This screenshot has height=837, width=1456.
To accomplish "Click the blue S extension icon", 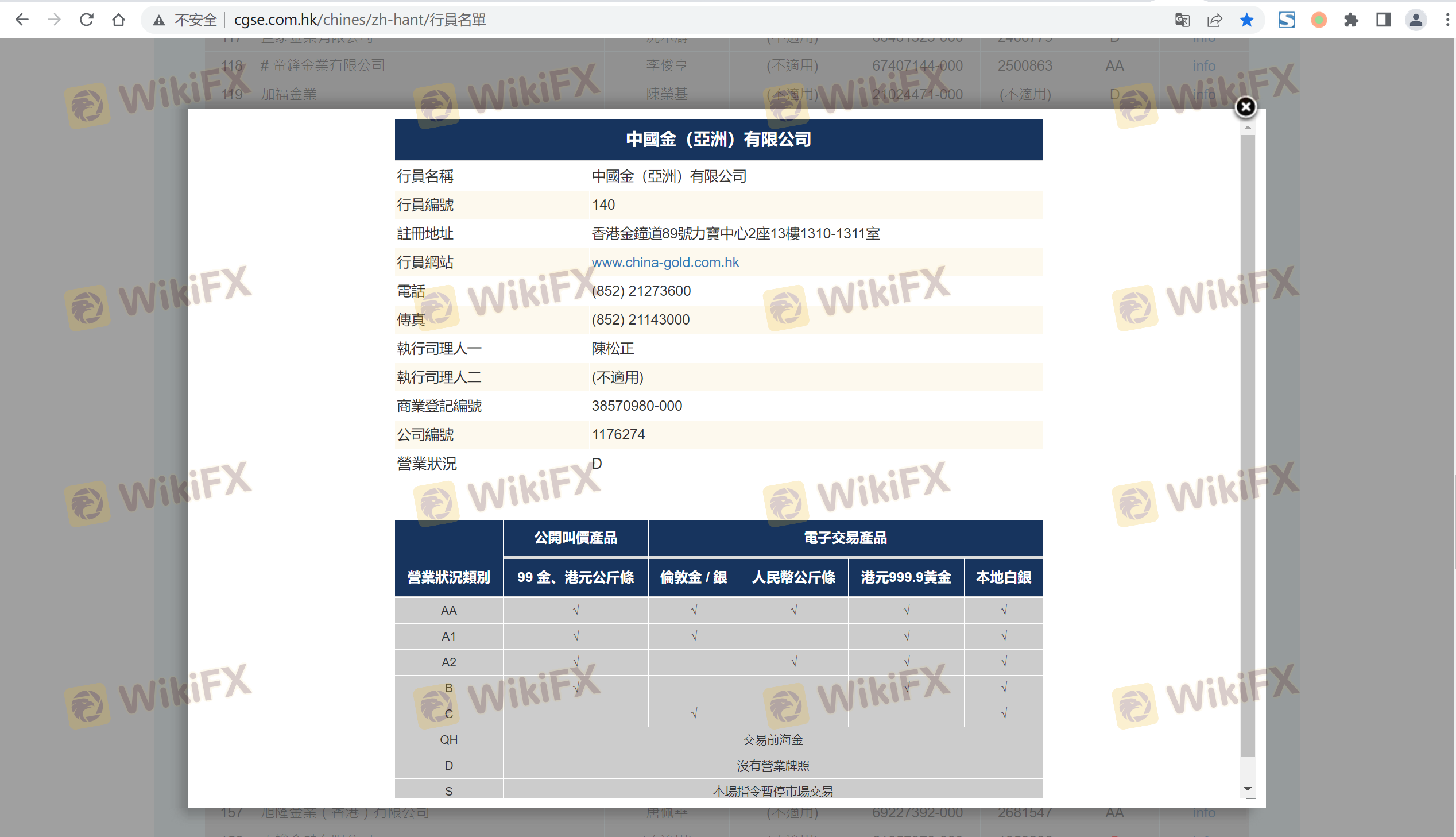I will point(1287,20).
